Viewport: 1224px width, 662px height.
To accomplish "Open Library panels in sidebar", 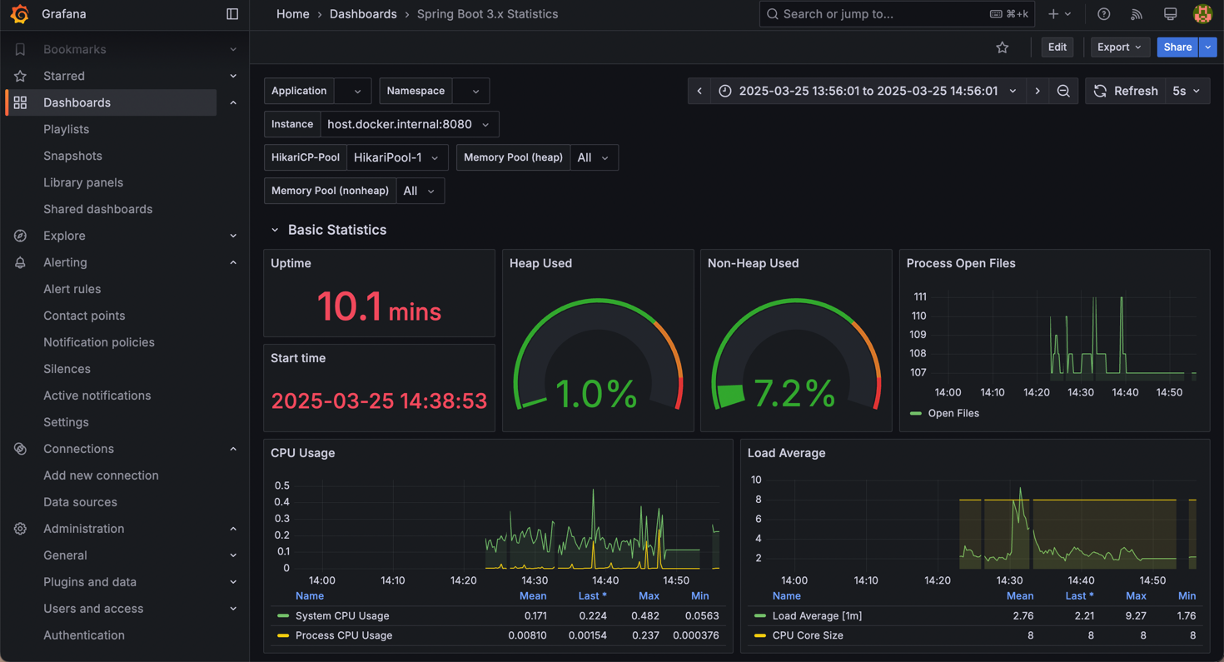I will pyautogui.click(x=83, y=183).
